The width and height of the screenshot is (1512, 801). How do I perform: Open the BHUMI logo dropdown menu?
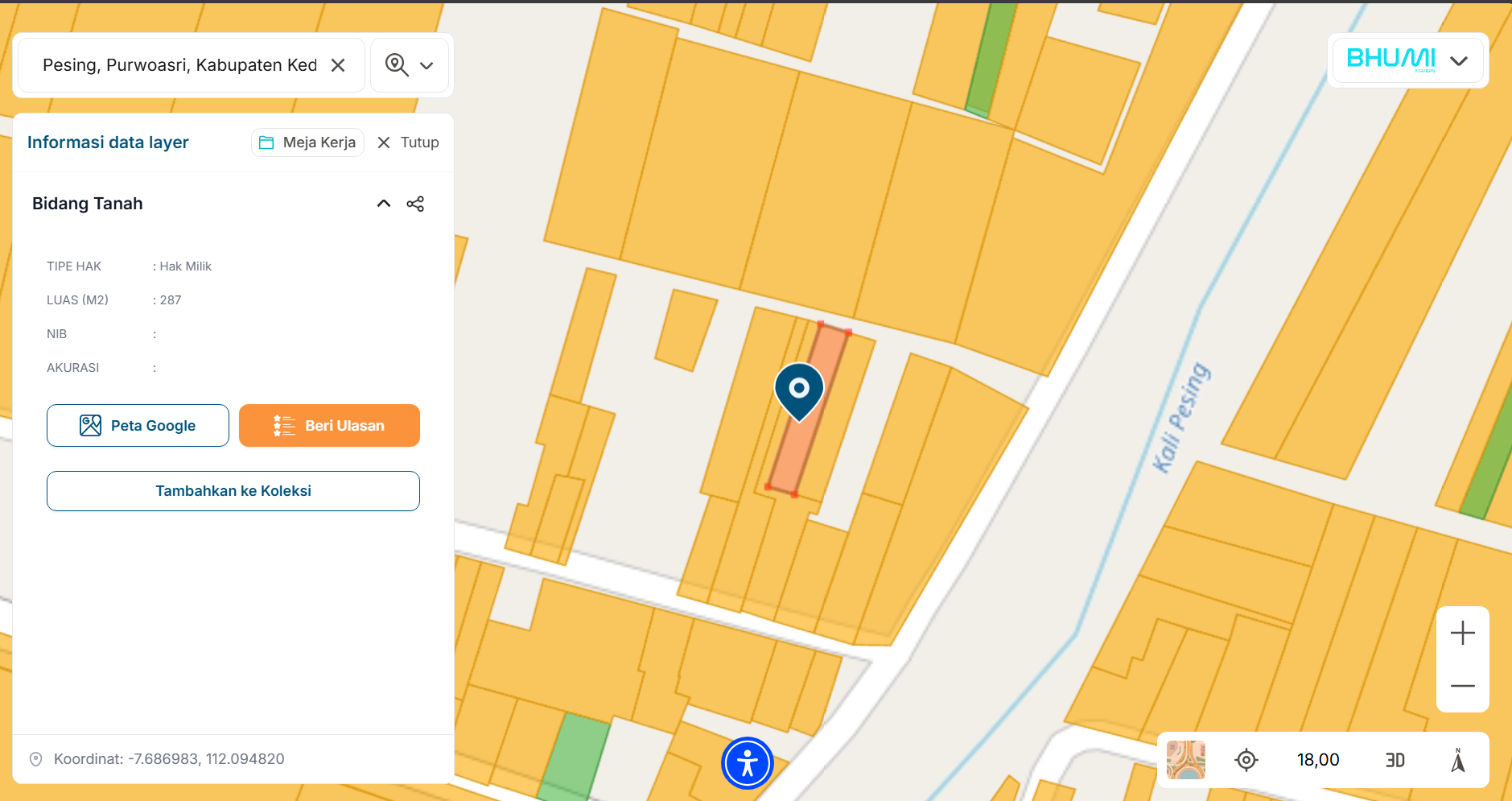(1458, 61)
